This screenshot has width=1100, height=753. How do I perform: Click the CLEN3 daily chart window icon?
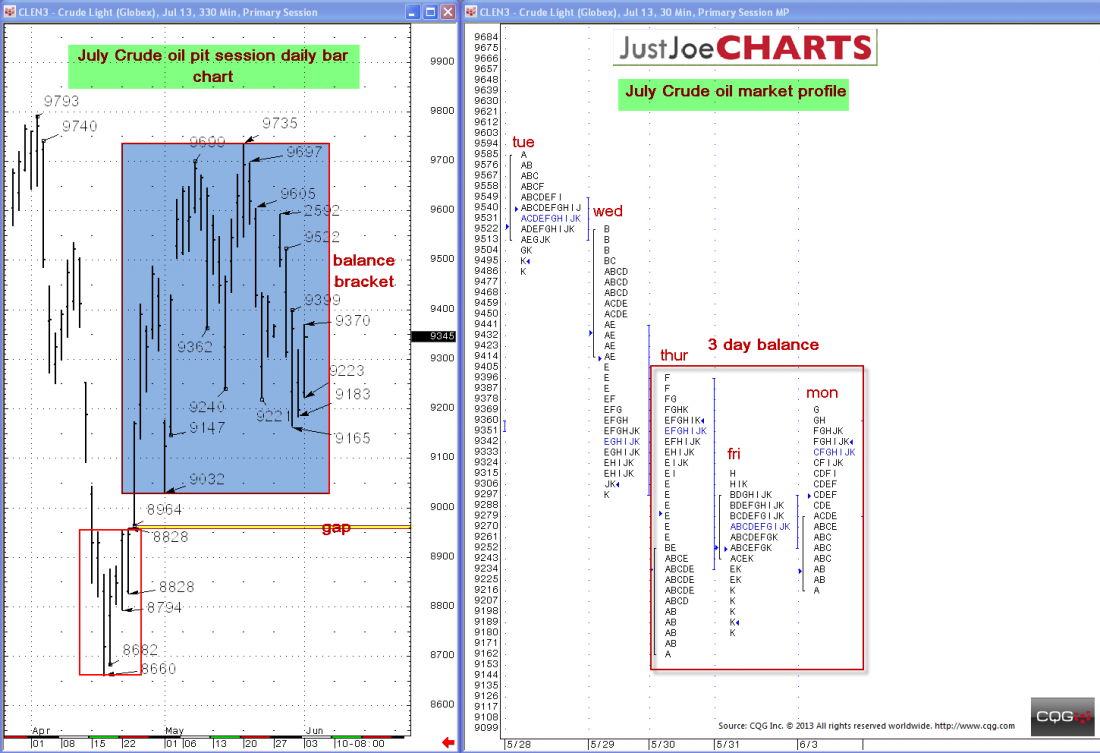pyautogui.click(x=9, y=12)
